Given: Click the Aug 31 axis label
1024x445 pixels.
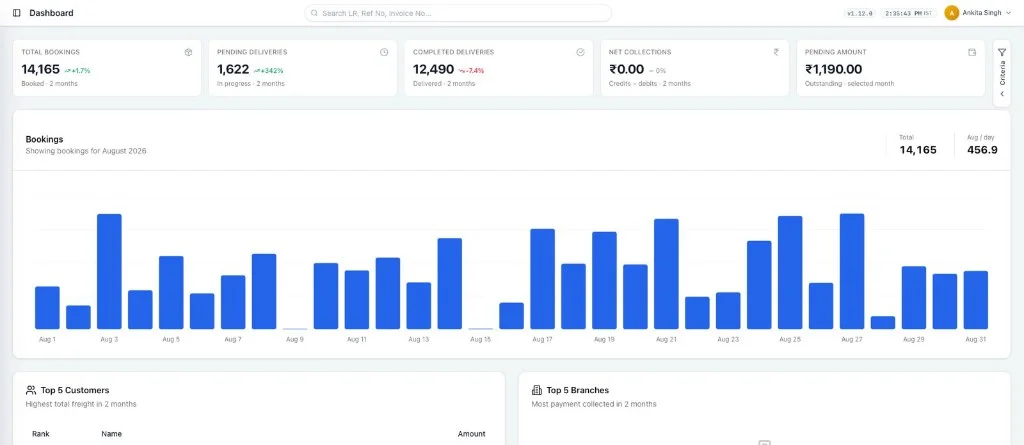Looking at the screenshot, I should click(x=976, y=340).
